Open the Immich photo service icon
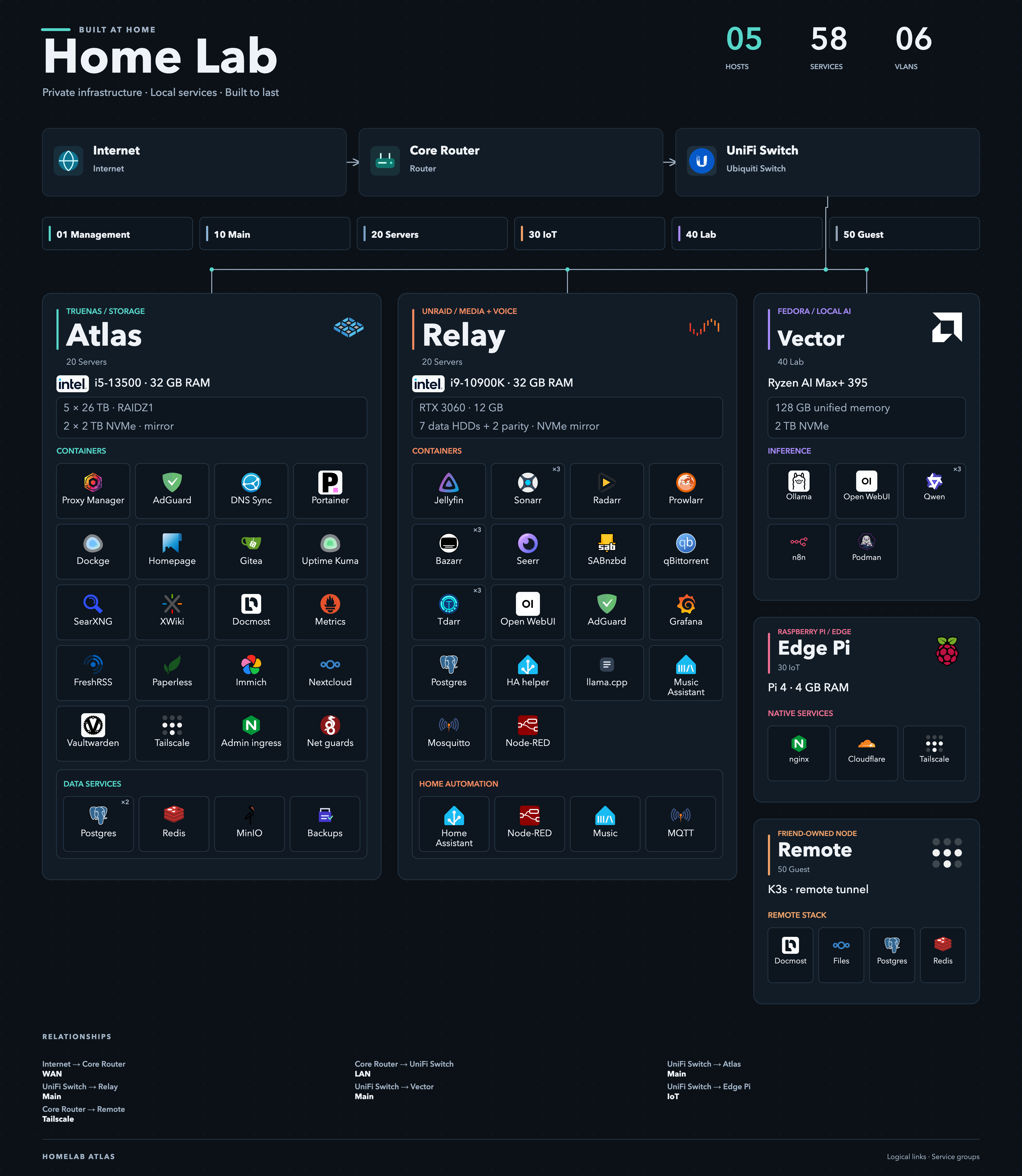Viewport: 1022px width, 1176px height. pyautogui.click(x=251, y=664)
